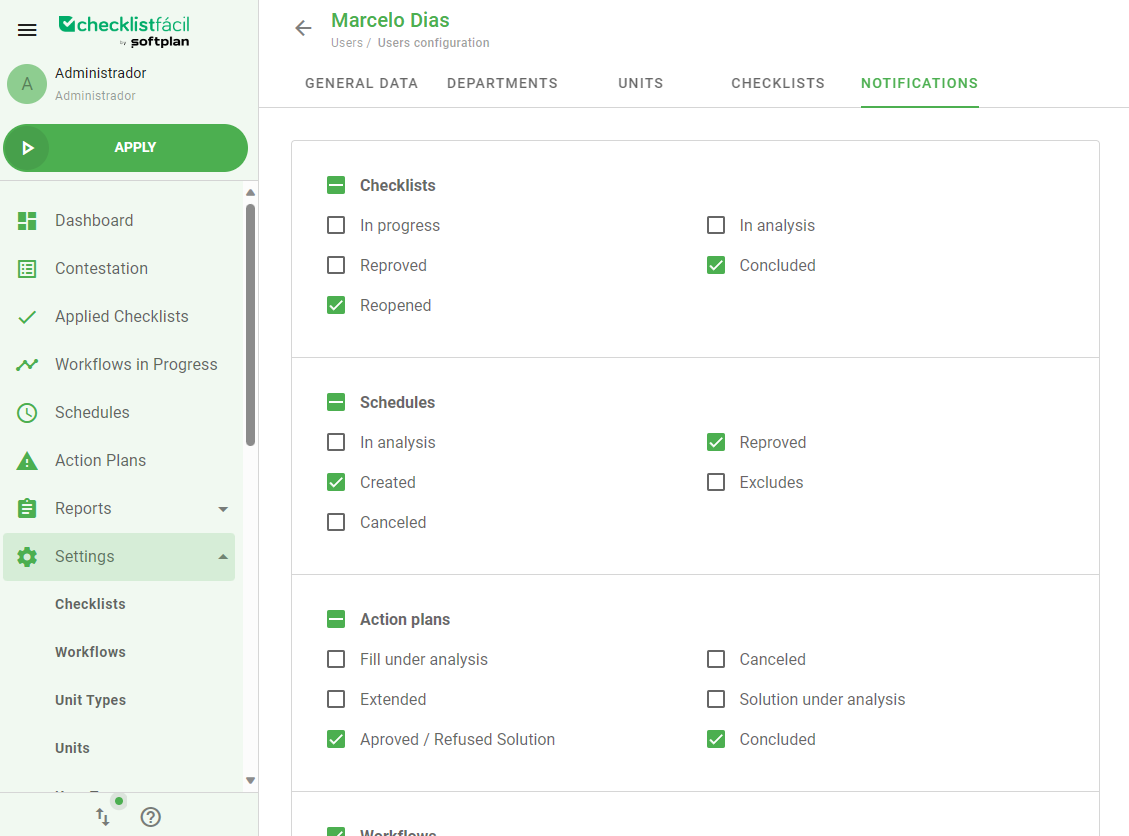The width and height of the screenshot is (1129, 836).
Task: Toggle the Action plans group checkbox
Action: tap(336, 619)
